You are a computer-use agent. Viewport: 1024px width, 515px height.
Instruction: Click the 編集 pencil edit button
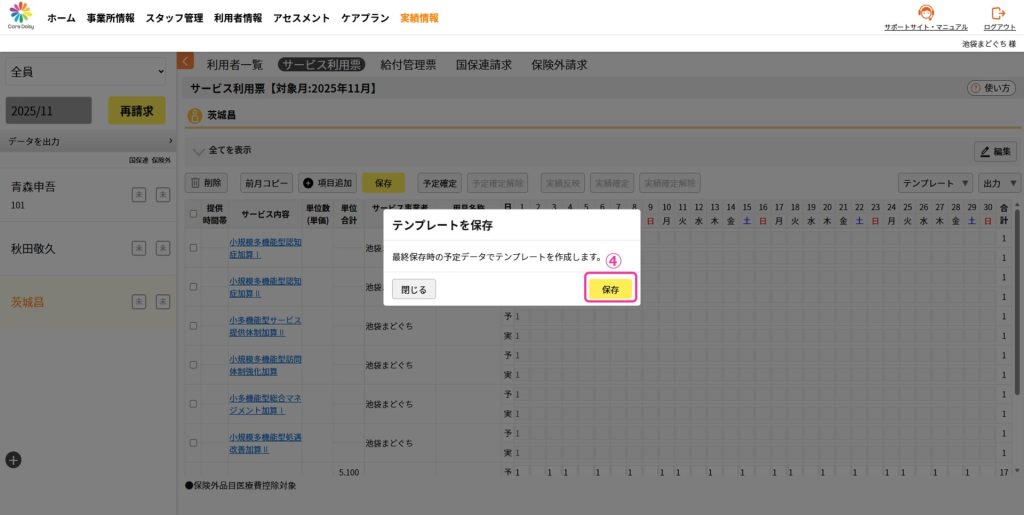coord(995,151)
